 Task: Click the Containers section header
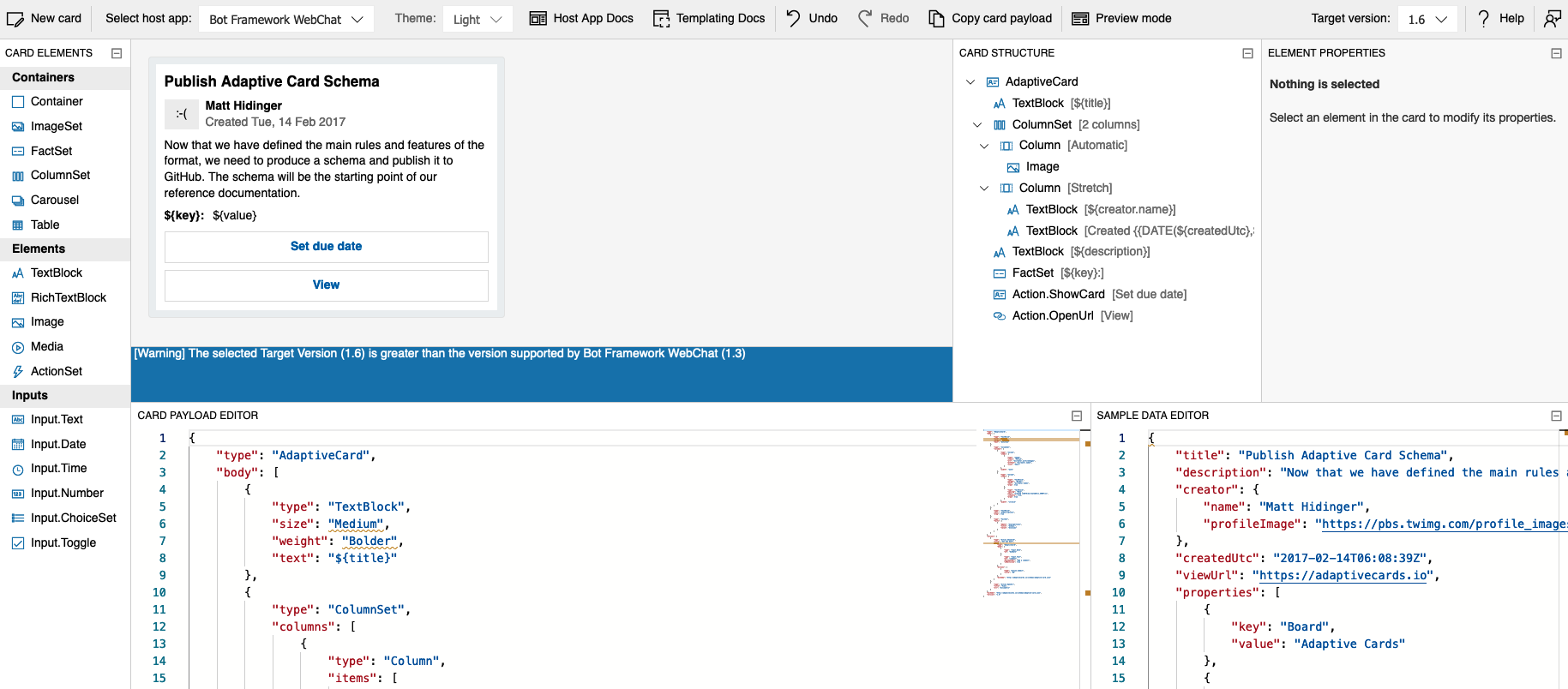pyautogui.click(x=65, y=77)
